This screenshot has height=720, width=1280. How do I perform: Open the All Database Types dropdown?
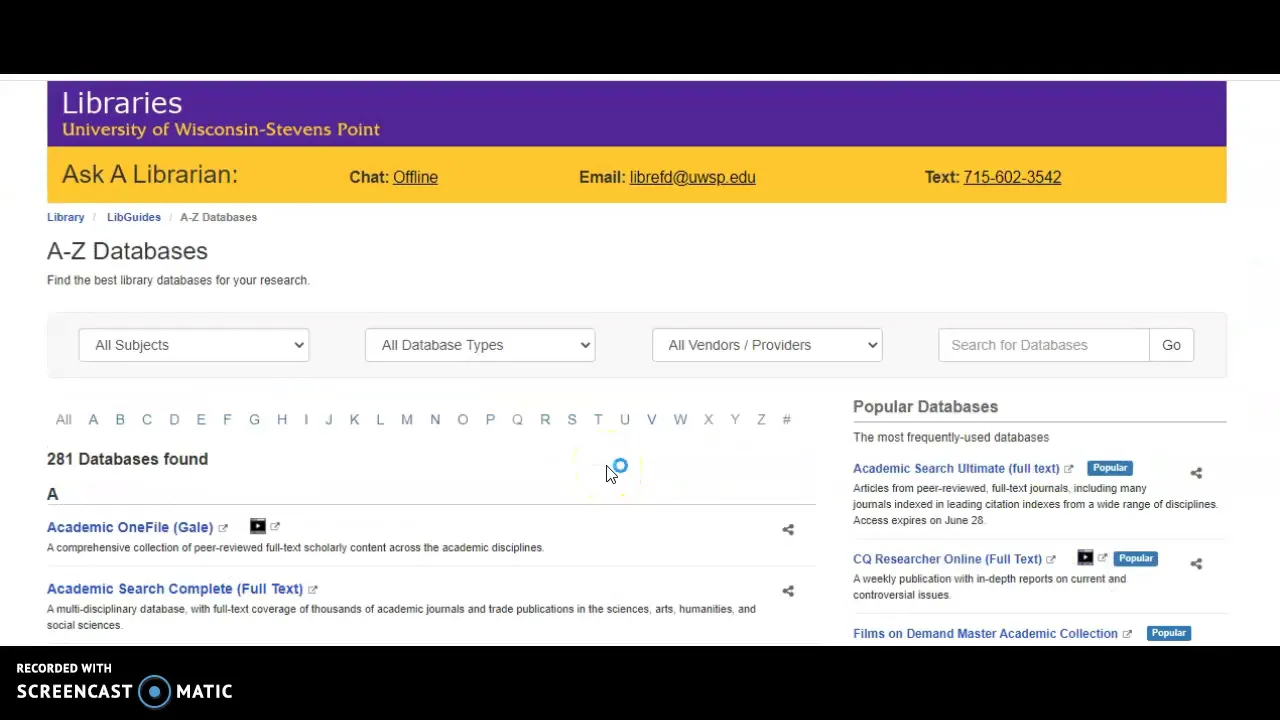(x=480, y=345)
